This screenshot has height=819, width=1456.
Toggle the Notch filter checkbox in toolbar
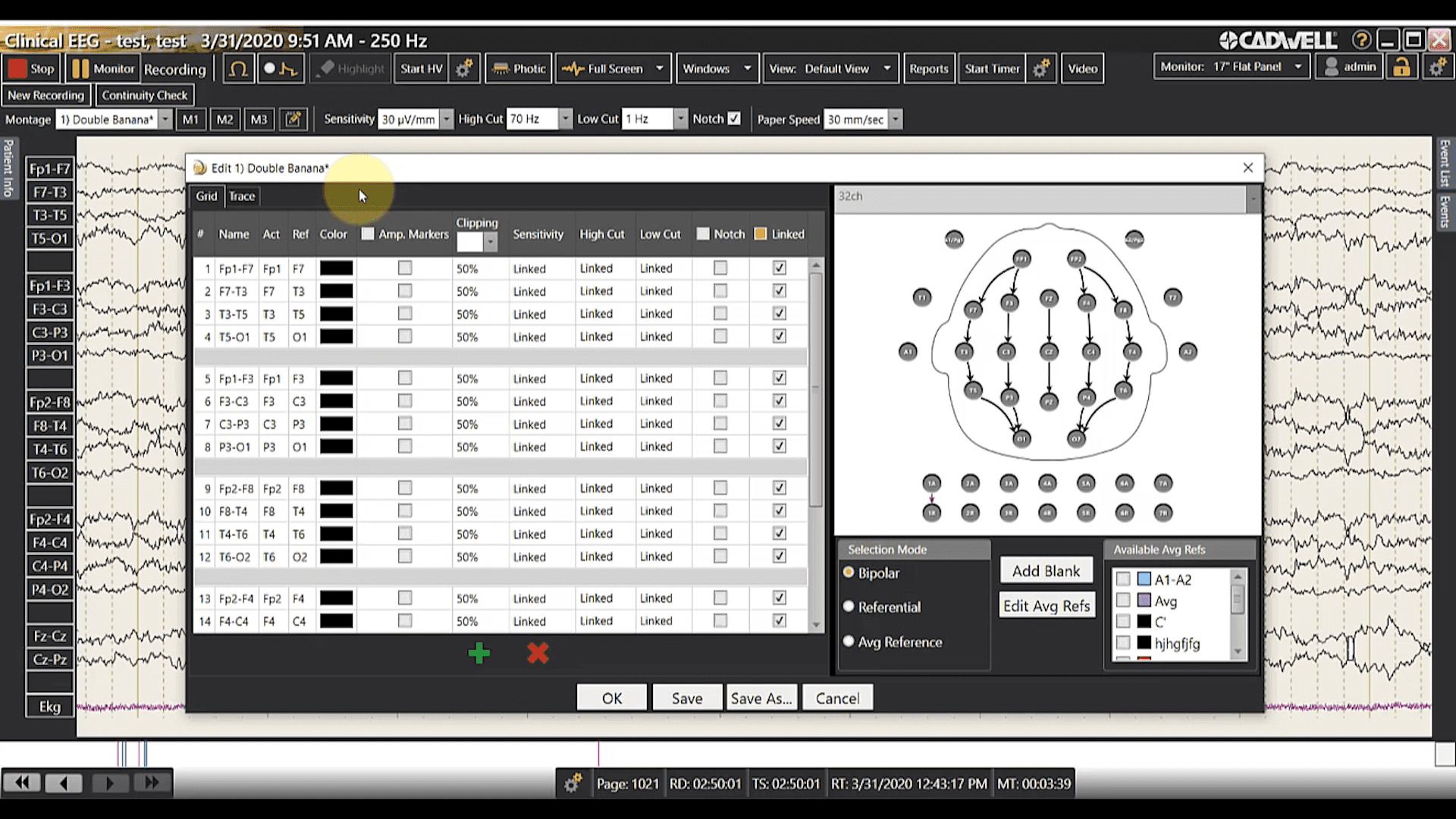pyautogui.click(x=733, y=119)
